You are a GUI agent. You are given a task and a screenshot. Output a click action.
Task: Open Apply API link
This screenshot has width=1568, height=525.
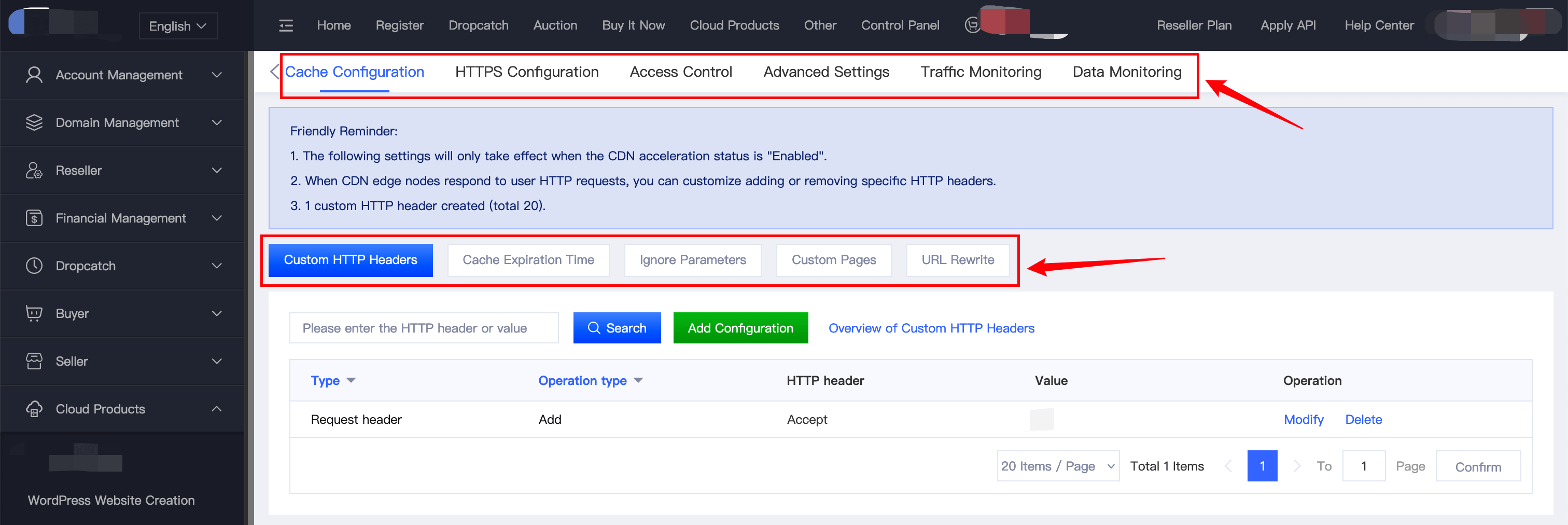pyautogui.click(x=1288, y=25)
